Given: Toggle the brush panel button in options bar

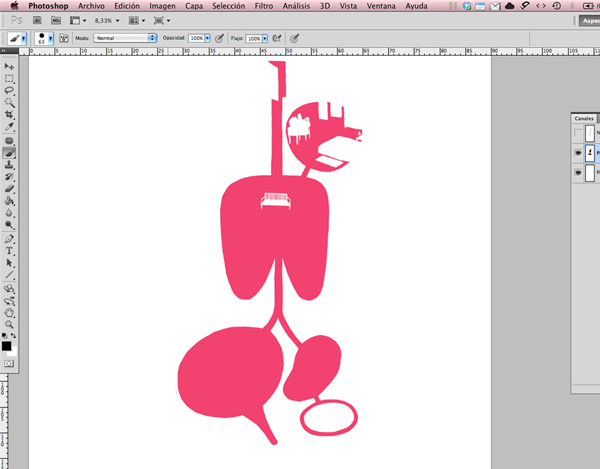Looking at the screenshot, I should [62, 38].
